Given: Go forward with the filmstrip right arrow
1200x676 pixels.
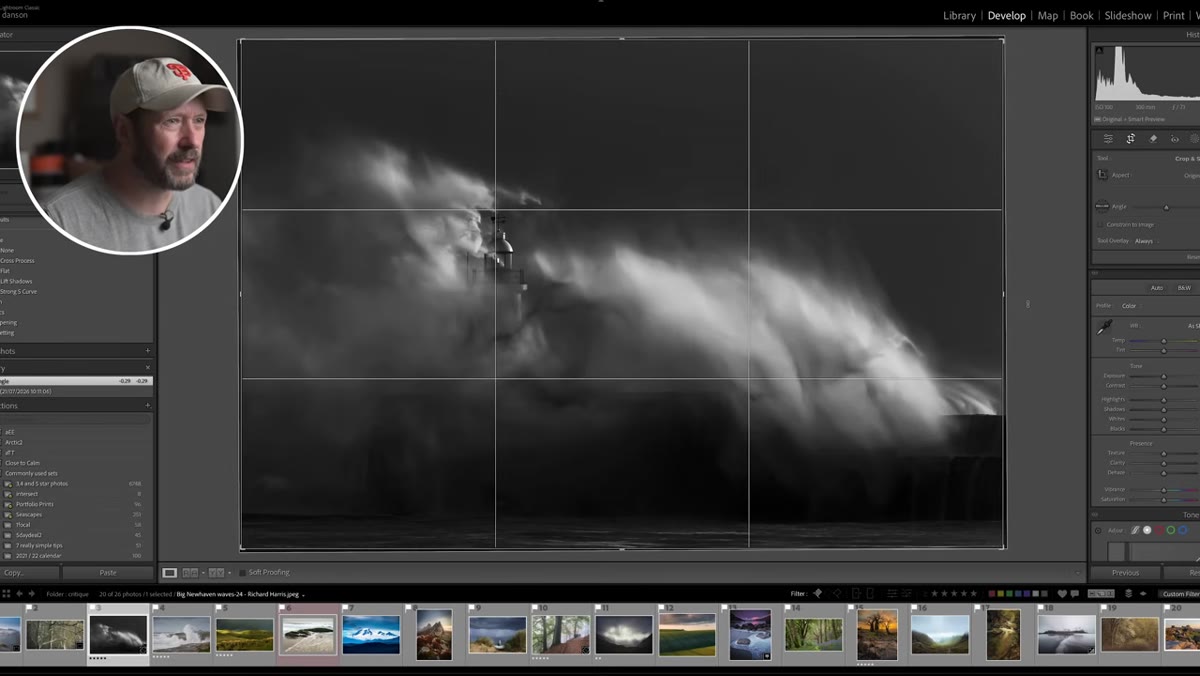Looking at the screenshot, I should tap(32, 594).
